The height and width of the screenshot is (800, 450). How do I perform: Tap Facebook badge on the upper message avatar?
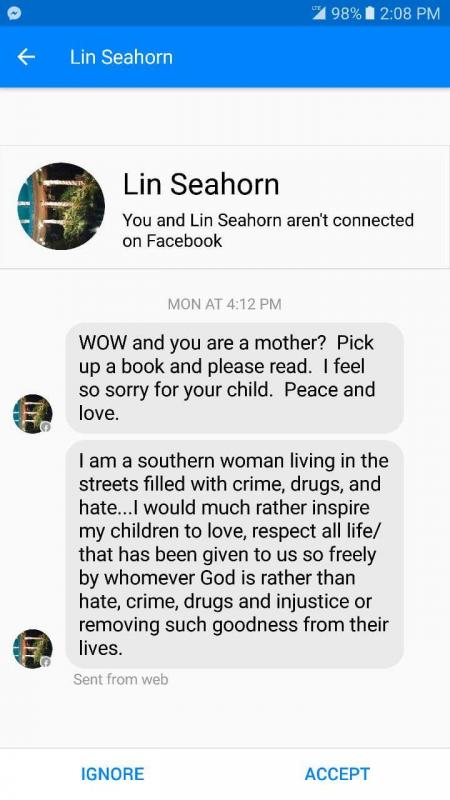pyautogui.click(x=46, y=427)
